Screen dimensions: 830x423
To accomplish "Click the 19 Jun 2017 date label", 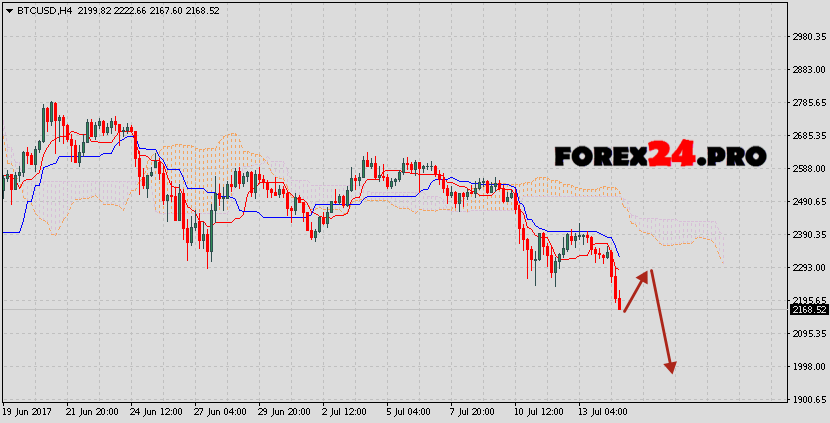I will coord(28,412).
